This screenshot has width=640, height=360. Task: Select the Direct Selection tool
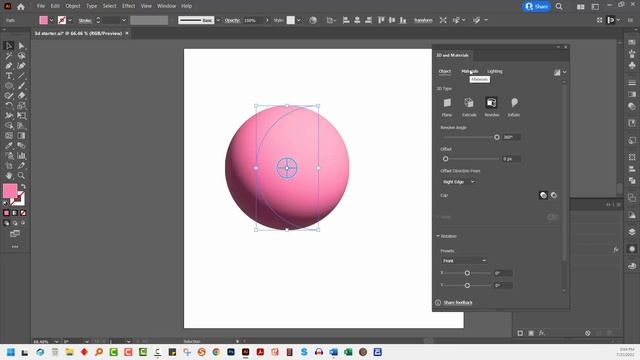tap(21, 46)
